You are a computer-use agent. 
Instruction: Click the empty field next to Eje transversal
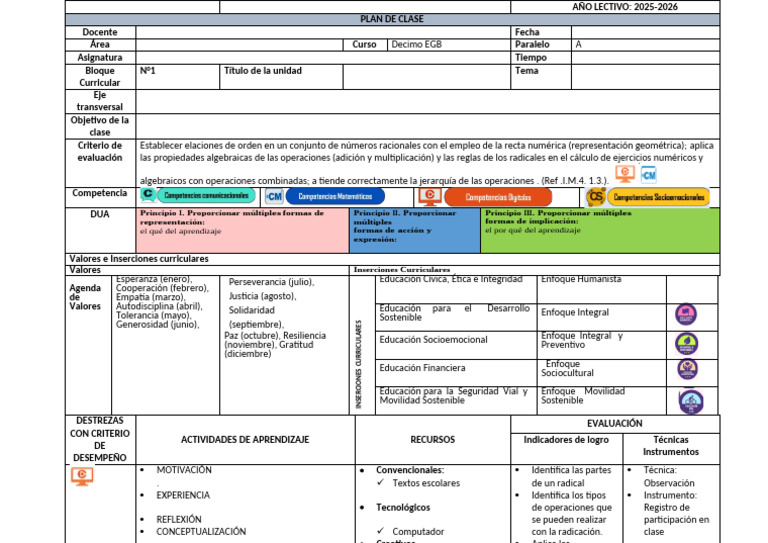[428, 101]
